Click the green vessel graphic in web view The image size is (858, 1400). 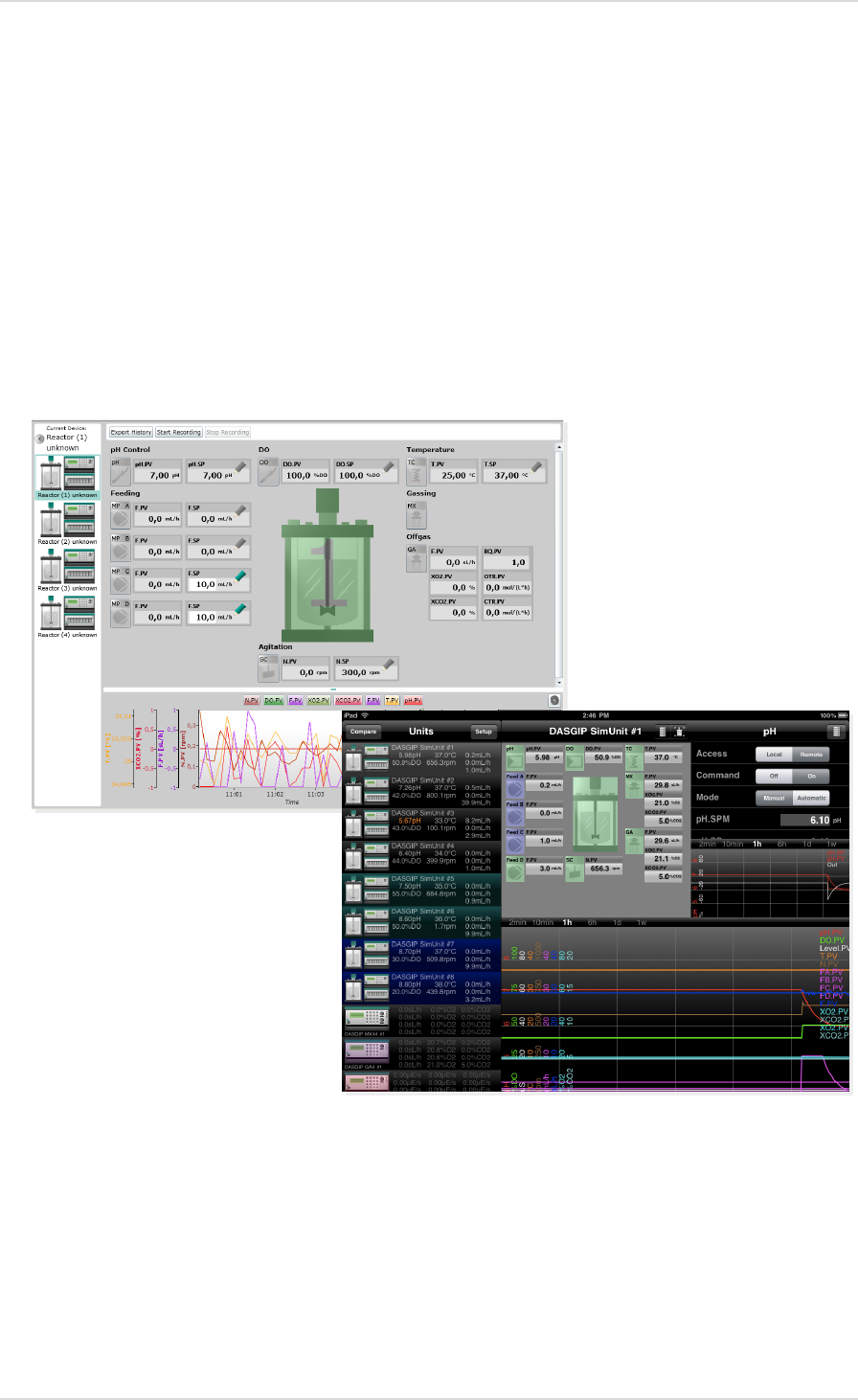(326, 565)
